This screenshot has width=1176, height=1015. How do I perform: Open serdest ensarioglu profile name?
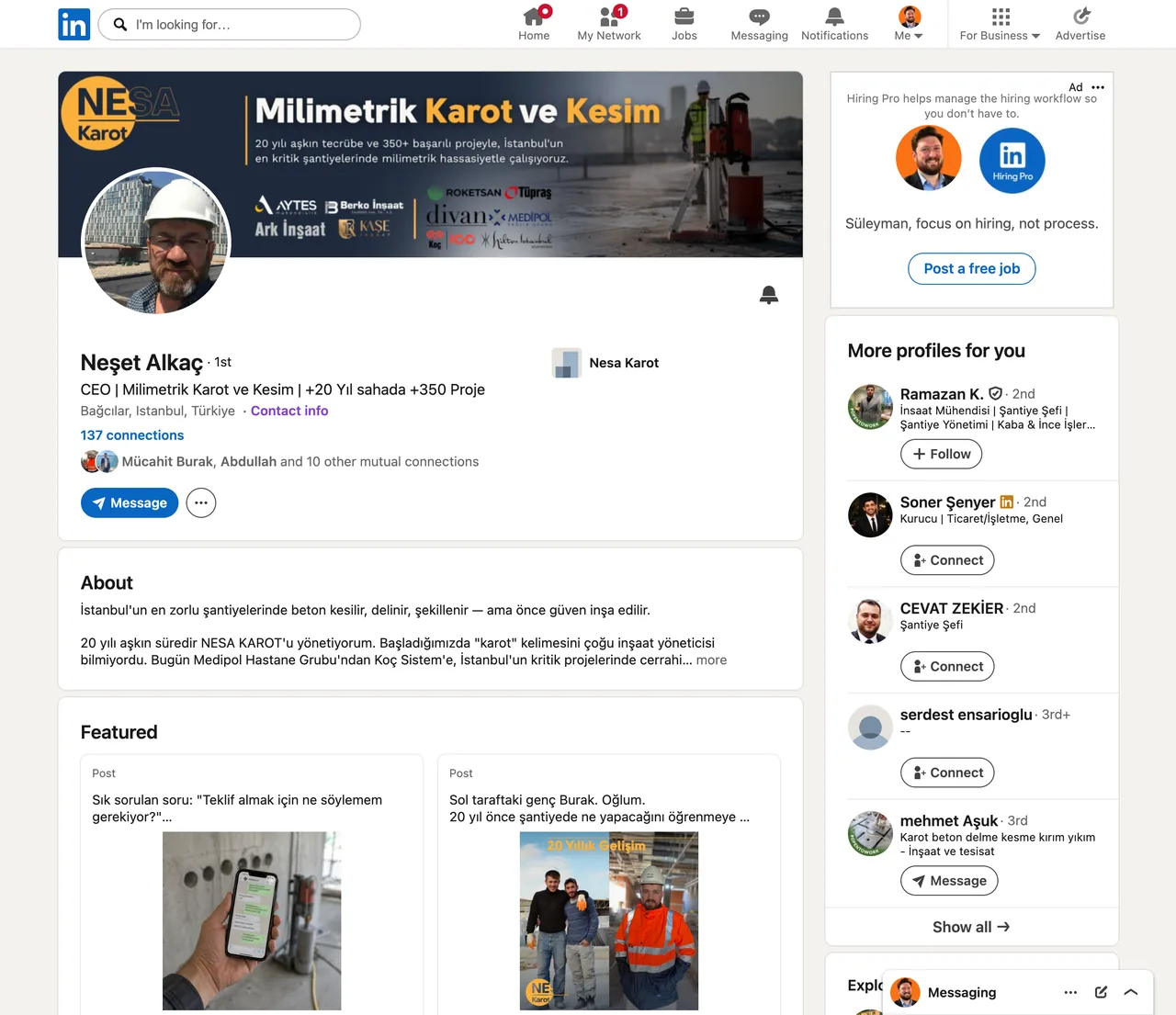(967, 715)
